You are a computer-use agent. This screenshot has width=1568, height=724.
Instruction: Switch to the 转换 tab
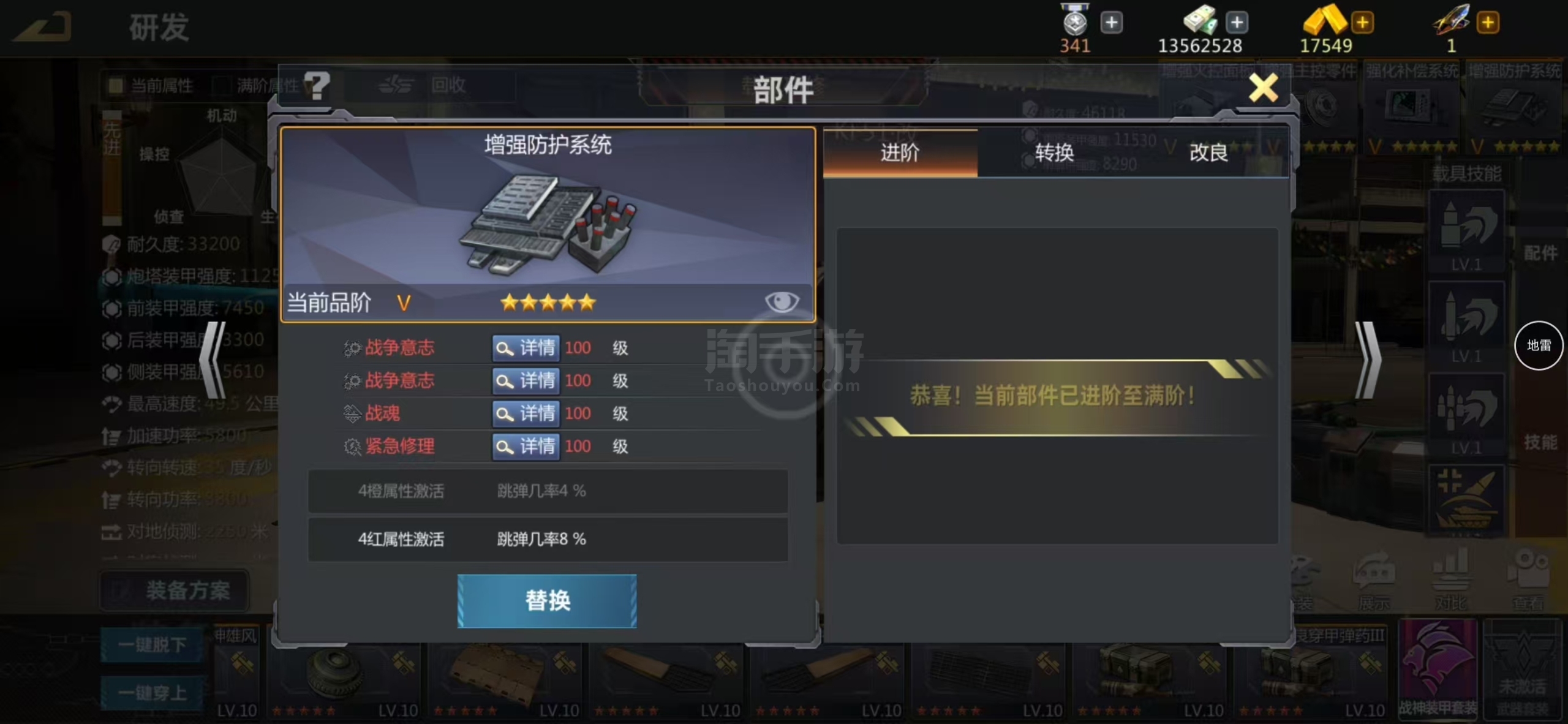pyautogui.click(x=1054, y=153)
